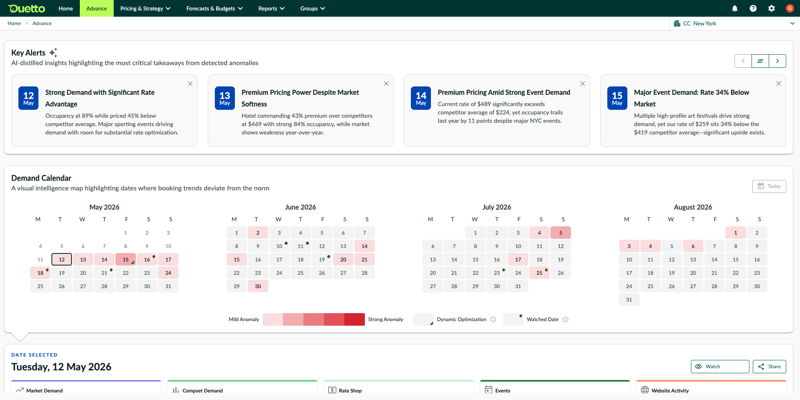Select July 25 watched date
Viewport: 800px width, 400px height.
point(539,272)
